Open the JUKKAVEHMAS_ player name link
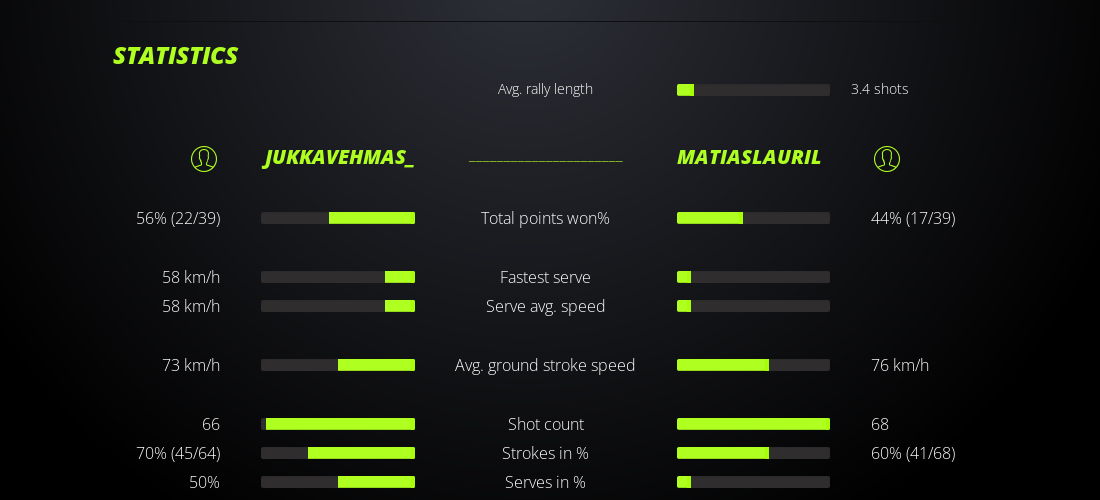 339,158
